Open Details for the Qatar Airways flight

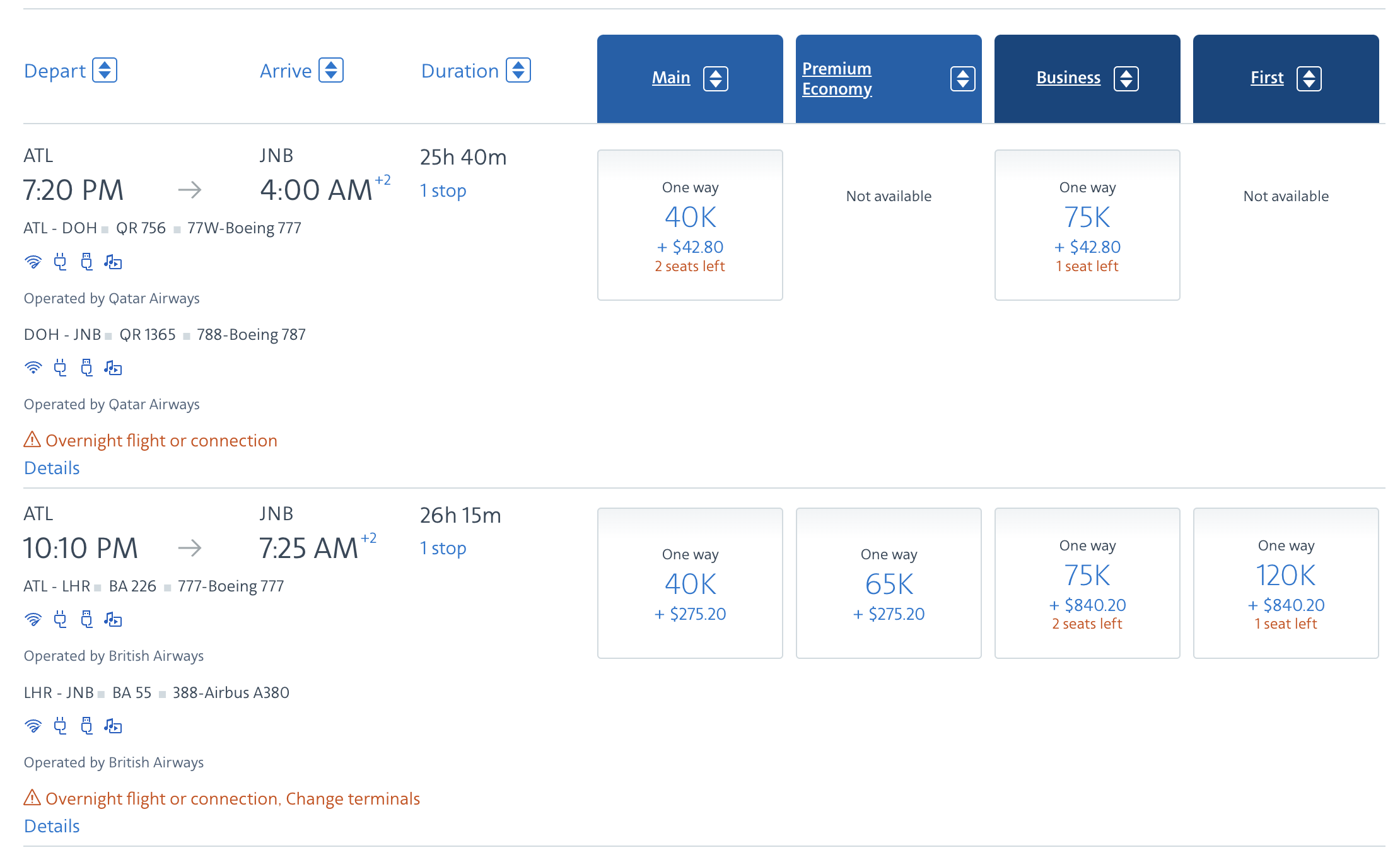[52, 468]
